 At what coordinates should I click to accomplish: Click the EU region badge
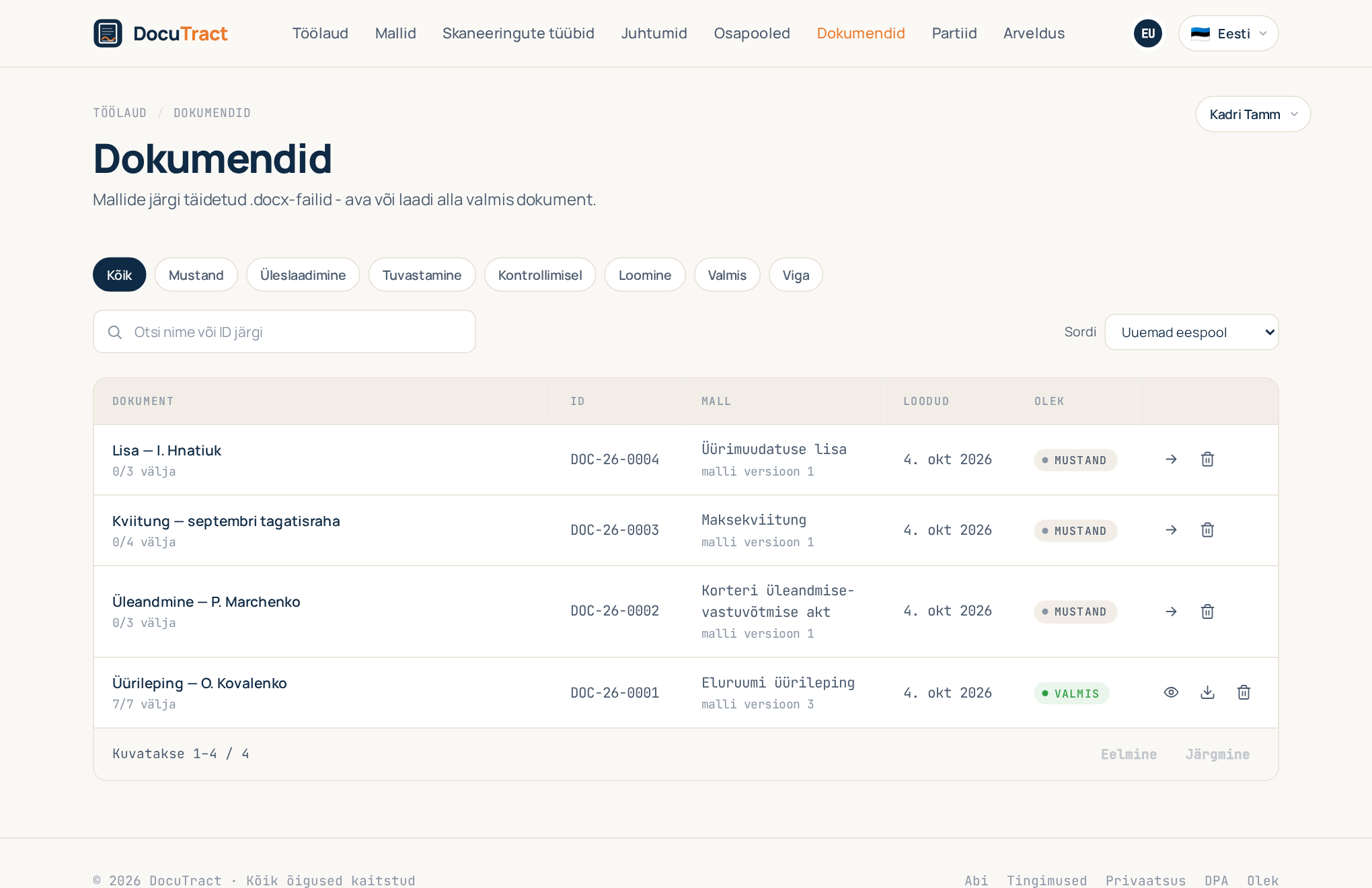pos(1147,33)
